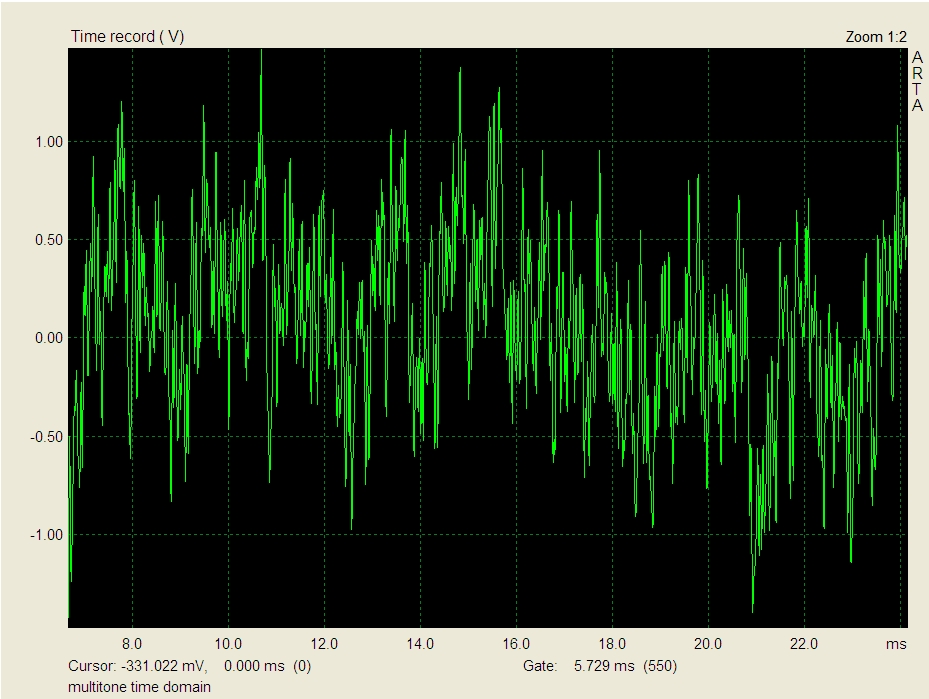Click the "8.0" time axis label
The width and height of the screenshot is (929, 699).
tap(132, 644)
